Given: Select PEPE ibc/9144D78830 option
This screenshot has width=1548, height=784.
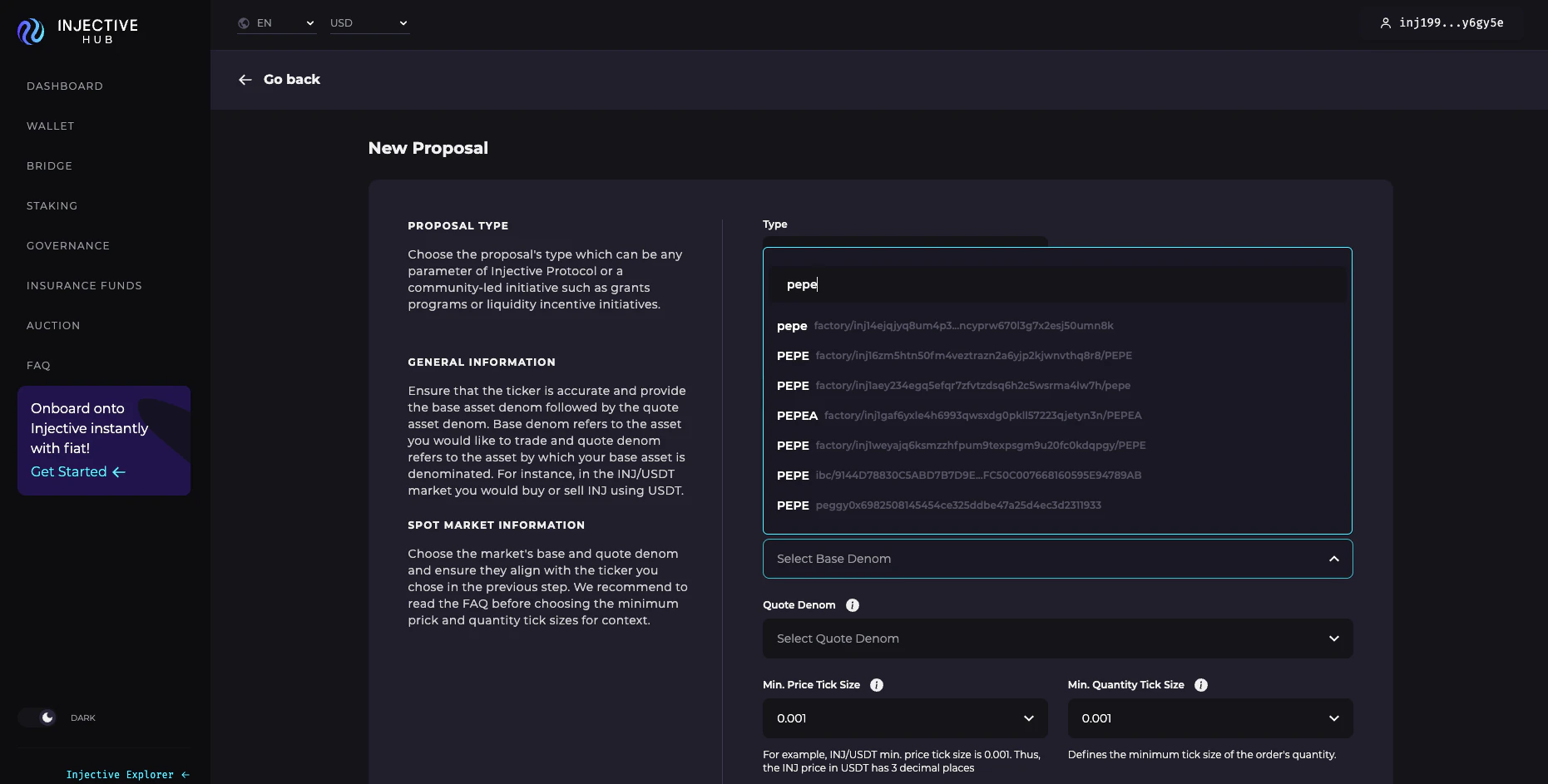Looking at the screenshot, I should (x=1057, y=476).
